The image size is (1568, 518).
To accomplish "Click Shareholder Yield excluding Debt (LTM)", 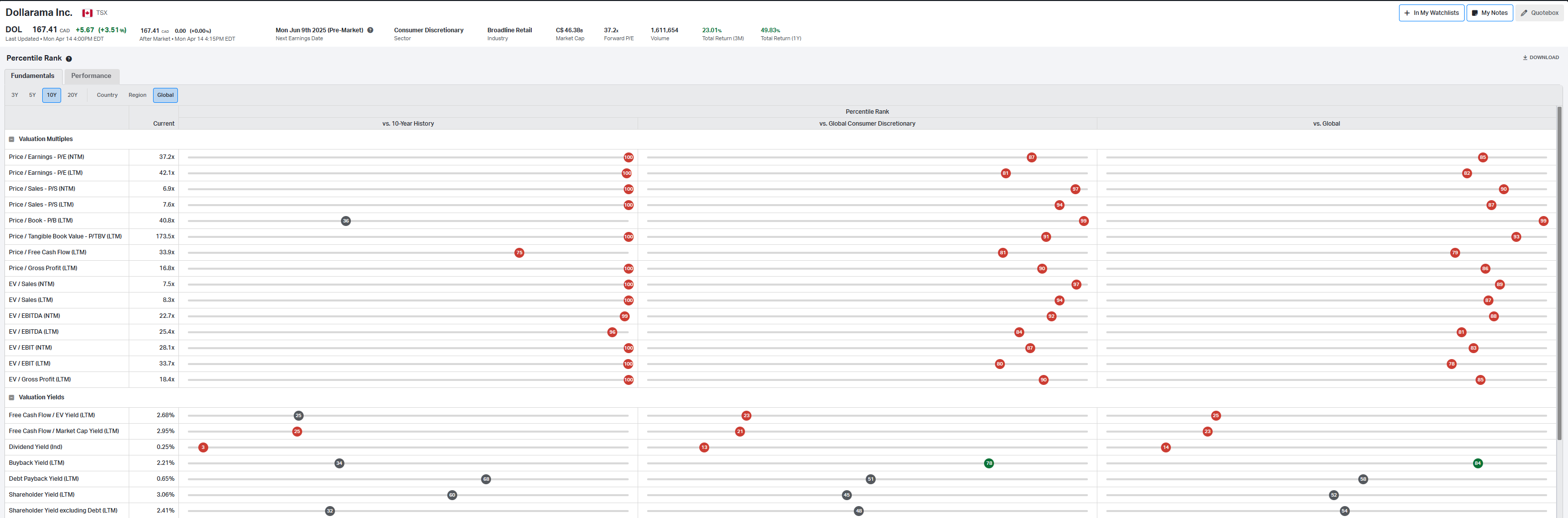I will coord(63,511).
